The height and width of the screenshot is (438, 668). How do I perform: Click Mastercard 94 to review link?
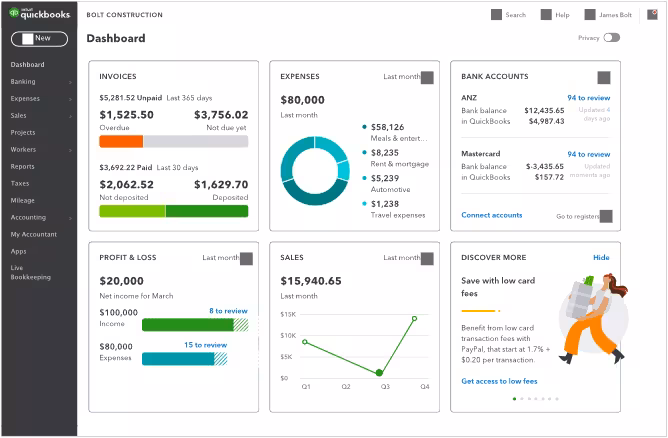click(589, 154)
